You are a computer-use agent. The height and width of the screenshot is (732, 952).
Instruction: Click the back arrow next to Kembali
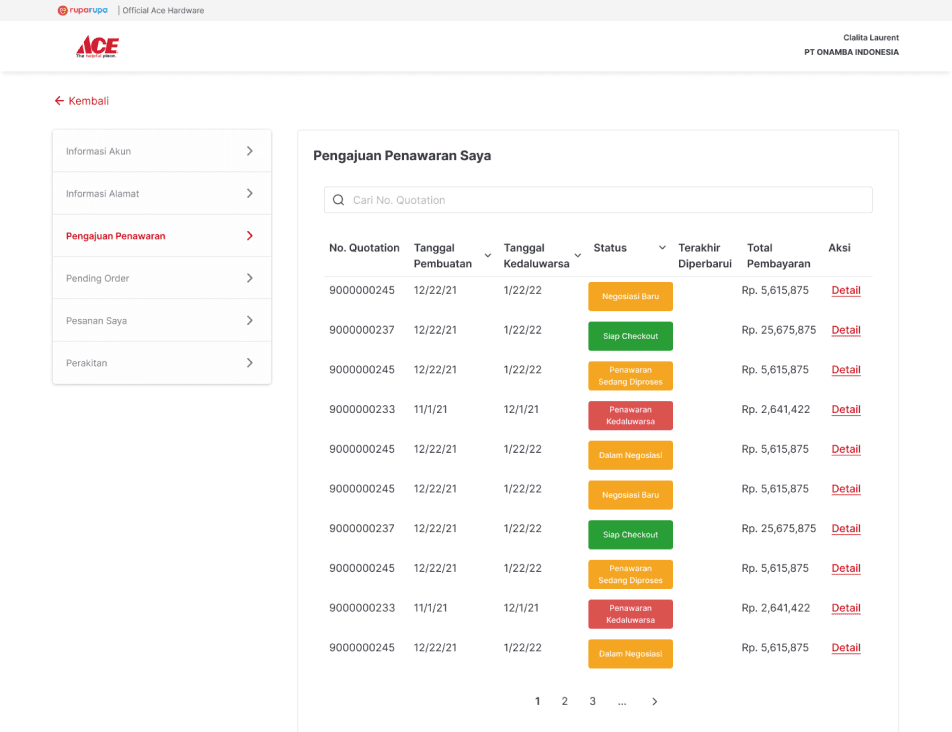point(59,101)
